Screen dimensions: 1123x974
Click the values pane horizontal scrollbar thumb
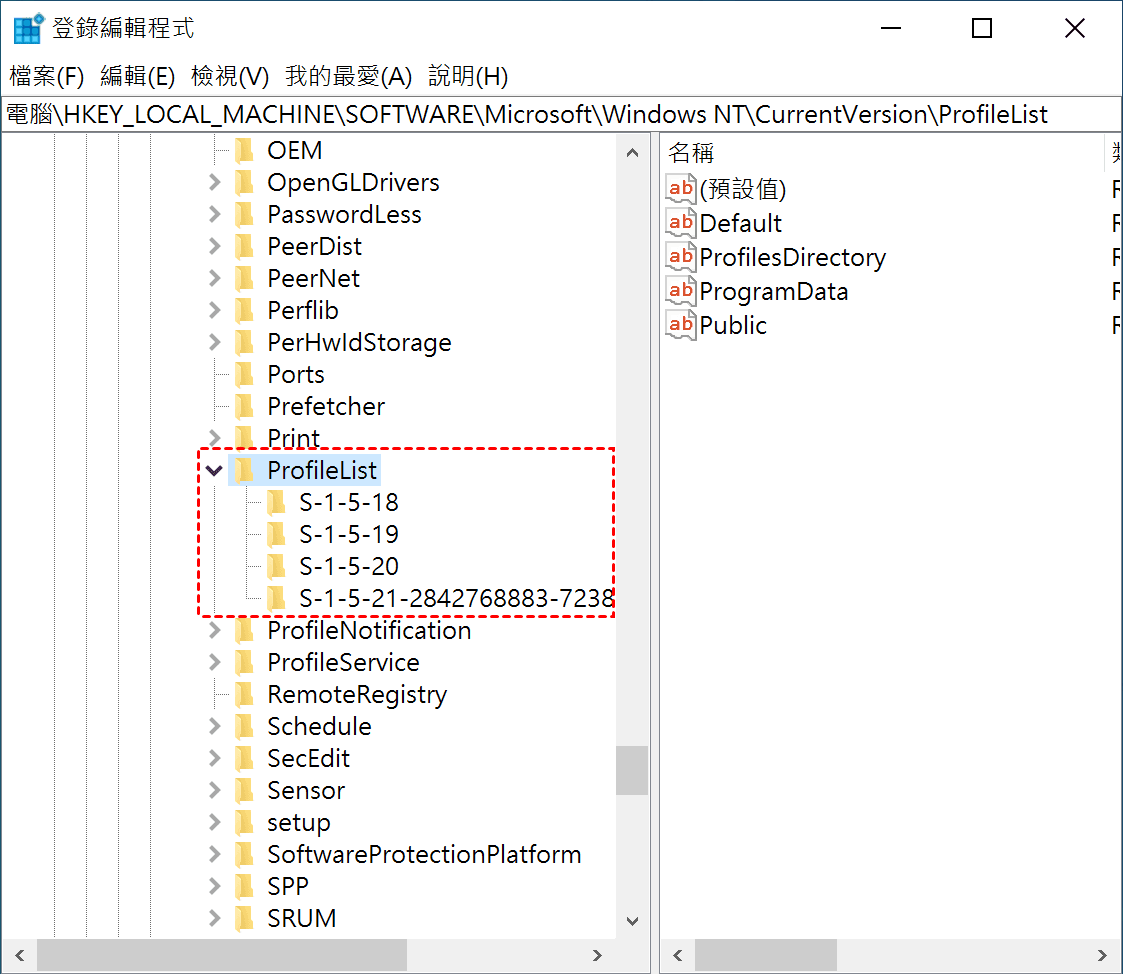click(766, 955)
